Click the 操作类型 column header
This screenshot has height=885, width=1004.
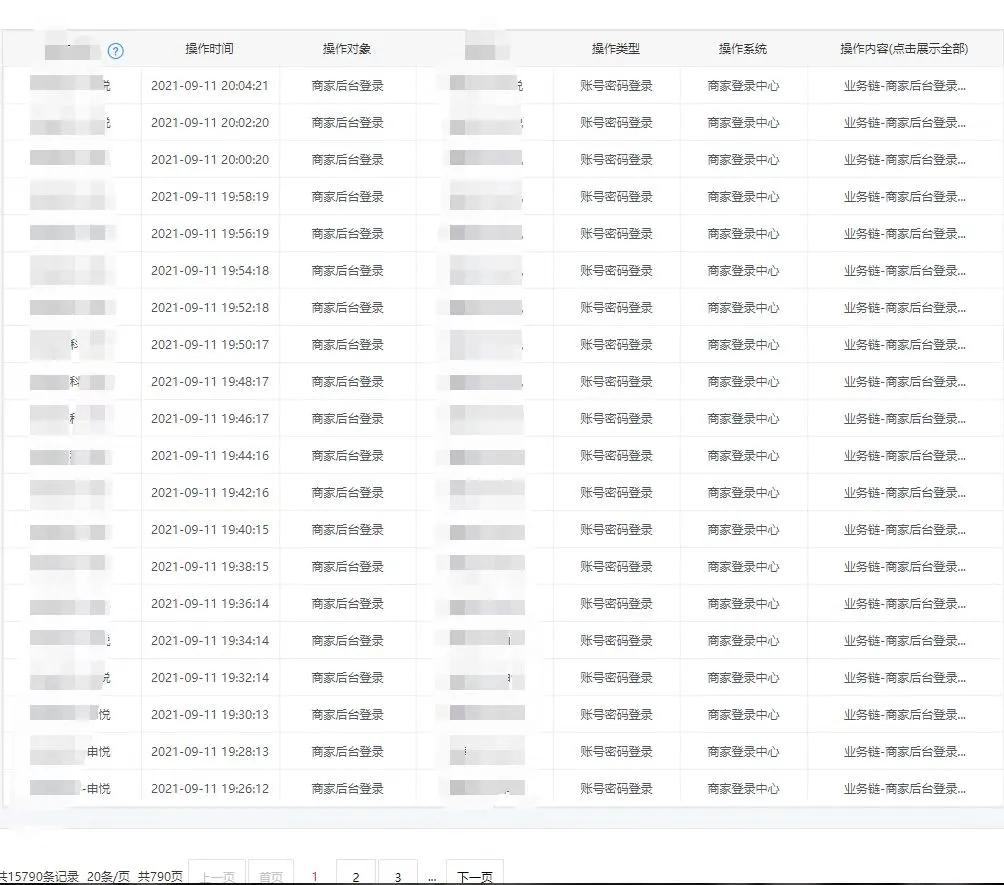pos(614,48)
